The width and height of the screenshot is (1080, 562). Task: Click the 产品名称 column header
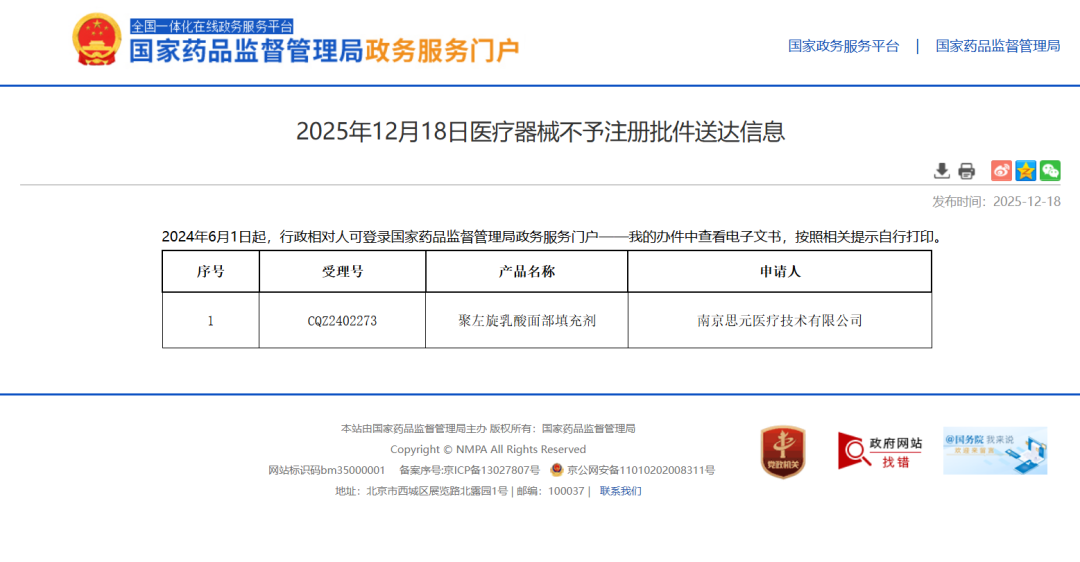(x=527, y=271)
